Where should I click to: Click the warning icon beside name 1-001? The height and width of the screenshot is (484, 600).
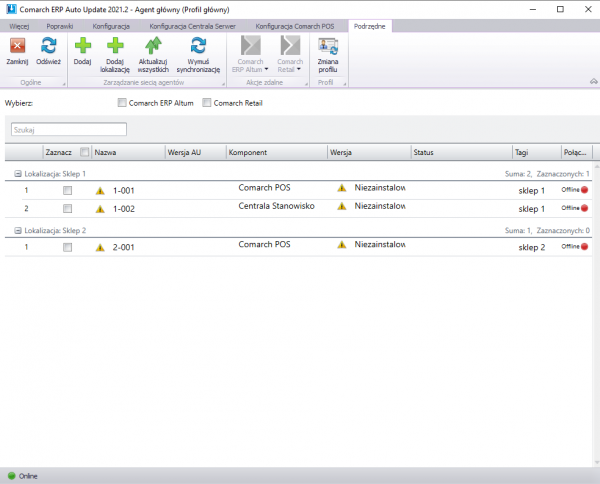coord(100,191)
